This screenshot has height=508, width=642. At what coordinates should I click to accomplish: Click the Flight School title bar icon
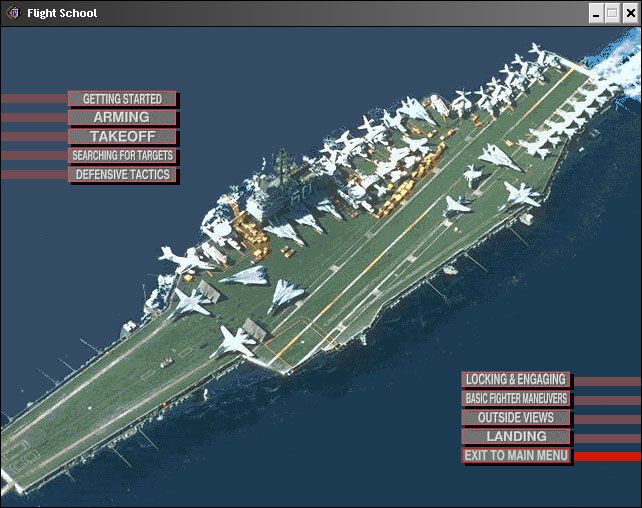13,13
